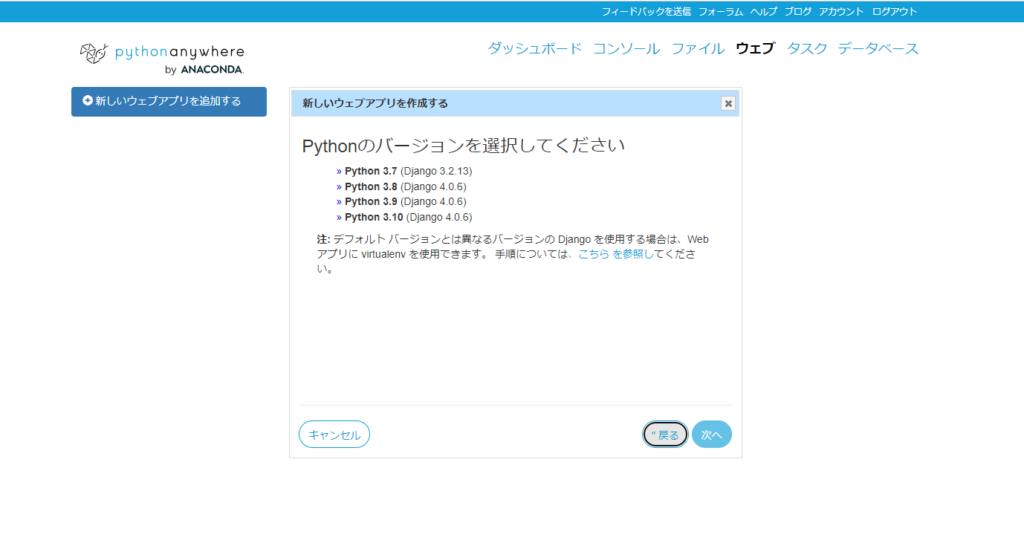Click the Pythonのバージョンを選択してください heading
Viewport: 1024px width, 543px height.
click(463, 145)
